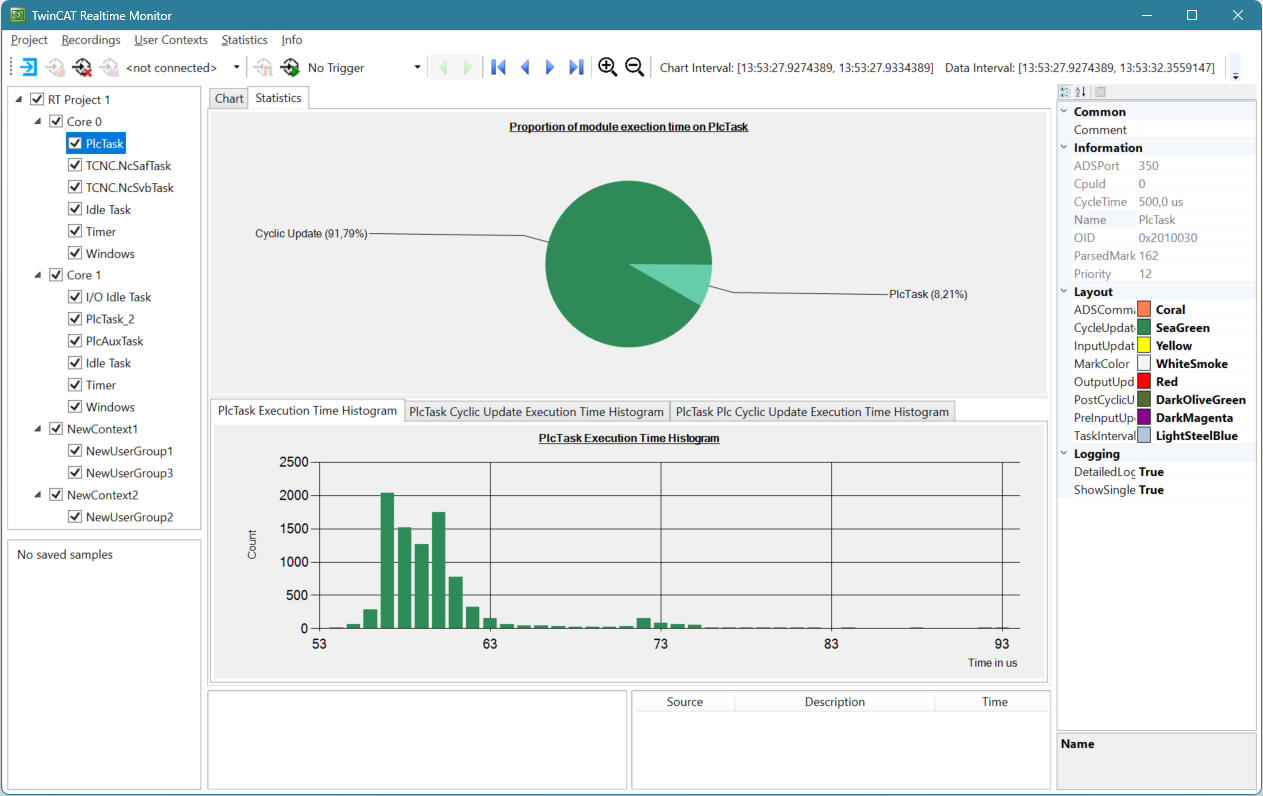Viewport: 1263px width, 796px height.
Task: Click the Time column header
Action: tap(995, 702)
